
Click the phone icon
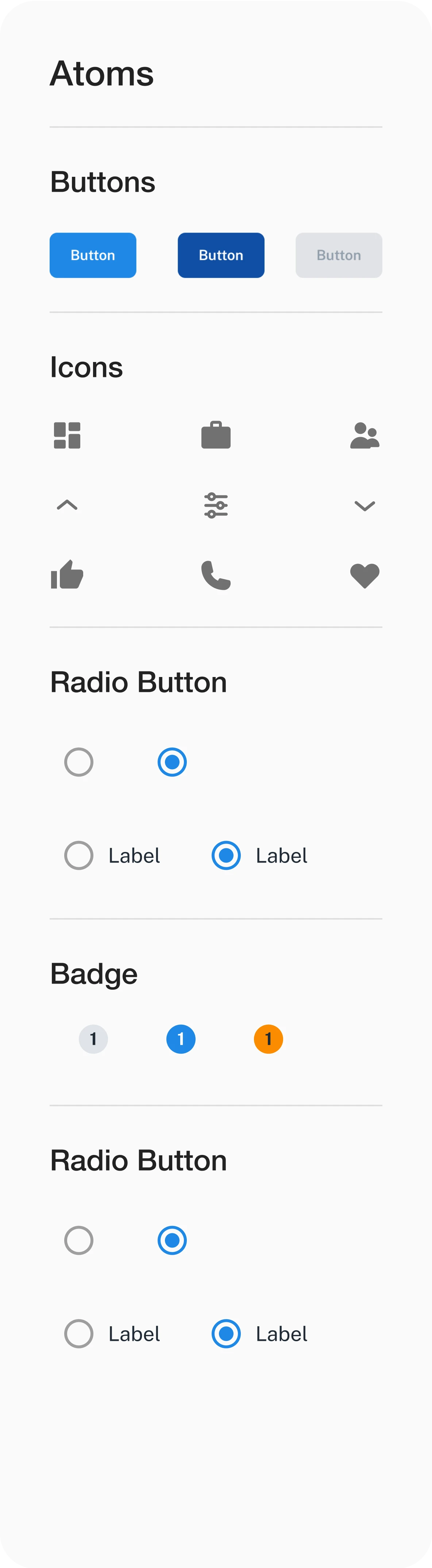216,575
